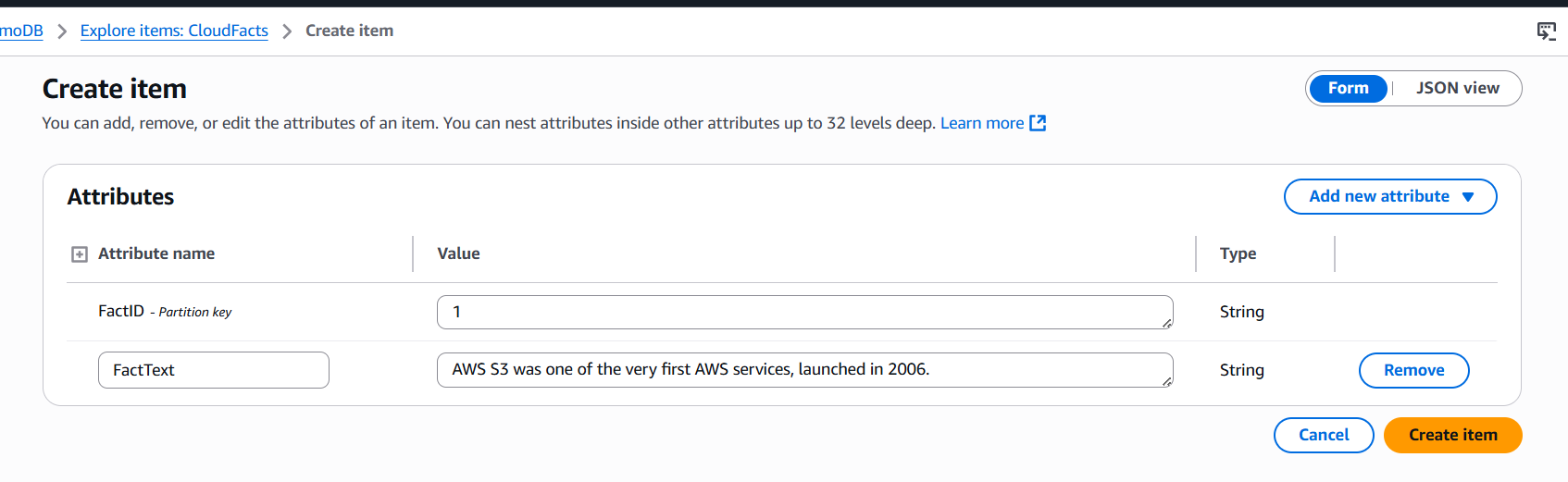Switch to JSON view

(1457, 88)
